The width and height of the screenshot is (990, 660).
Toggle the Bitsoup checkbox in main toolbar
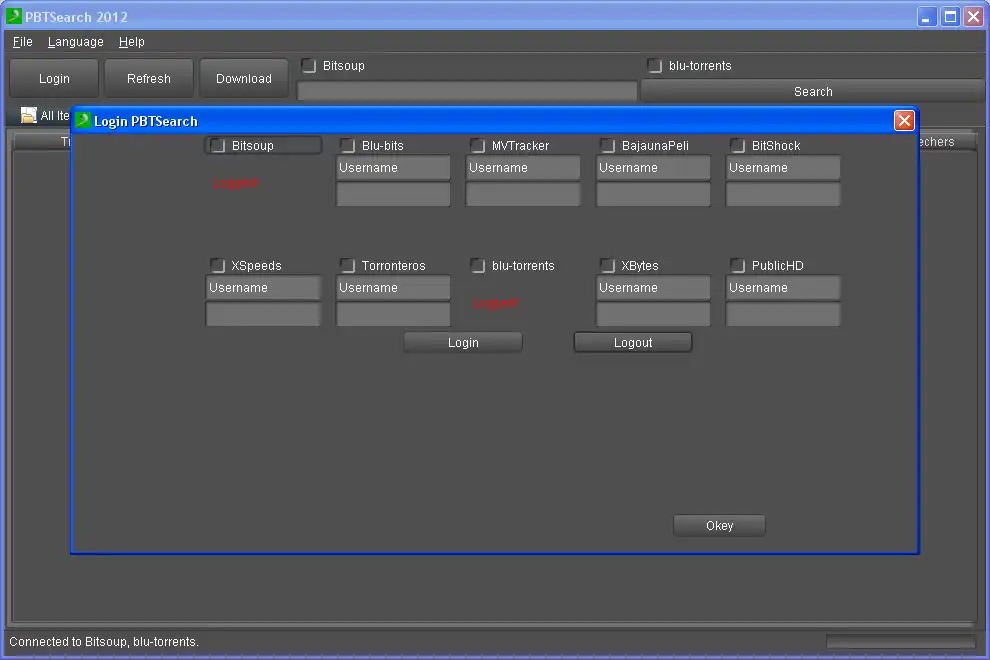(308, 65)
